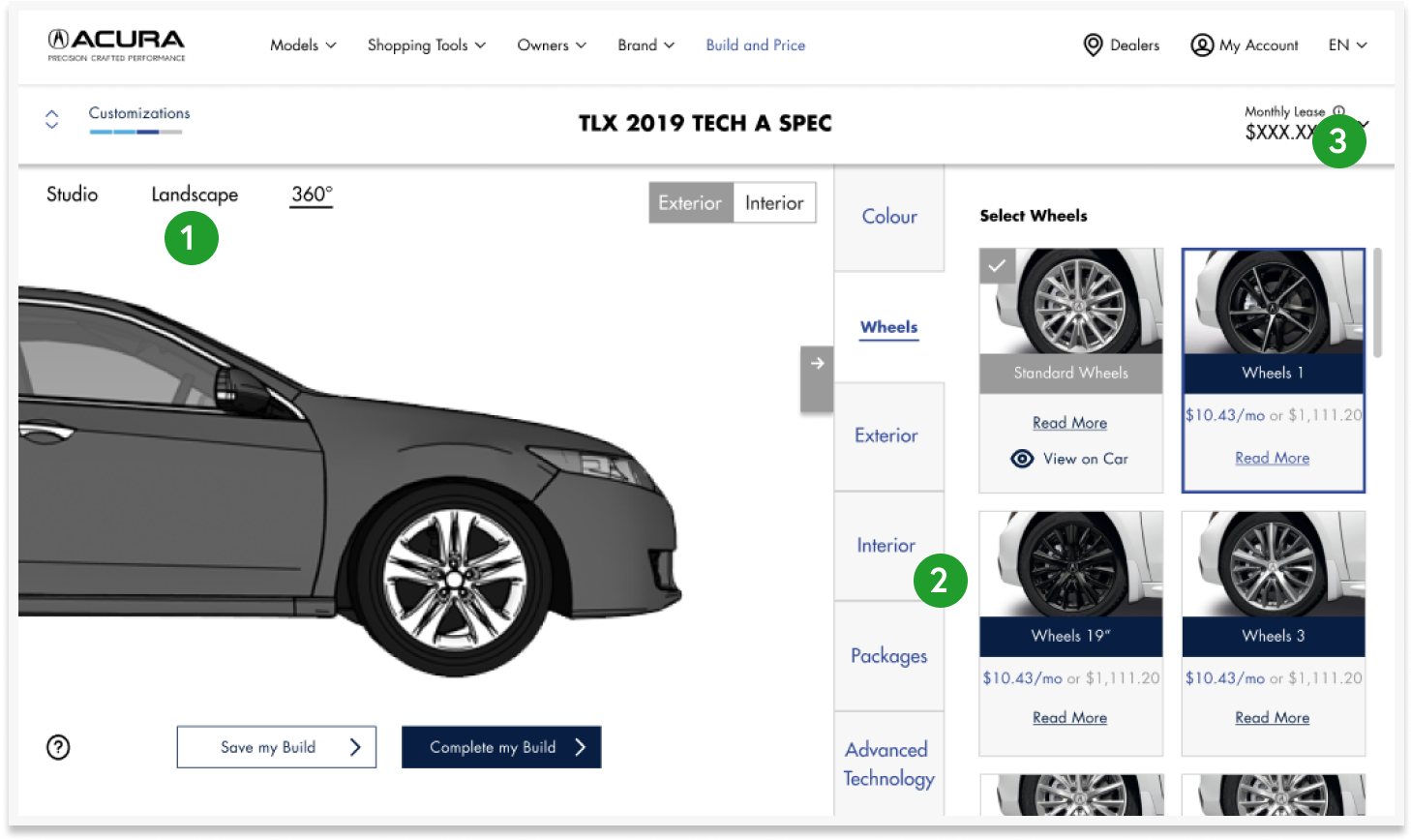Switch to the Packages tab
The image size is (1411, 840).
(888, 656)
